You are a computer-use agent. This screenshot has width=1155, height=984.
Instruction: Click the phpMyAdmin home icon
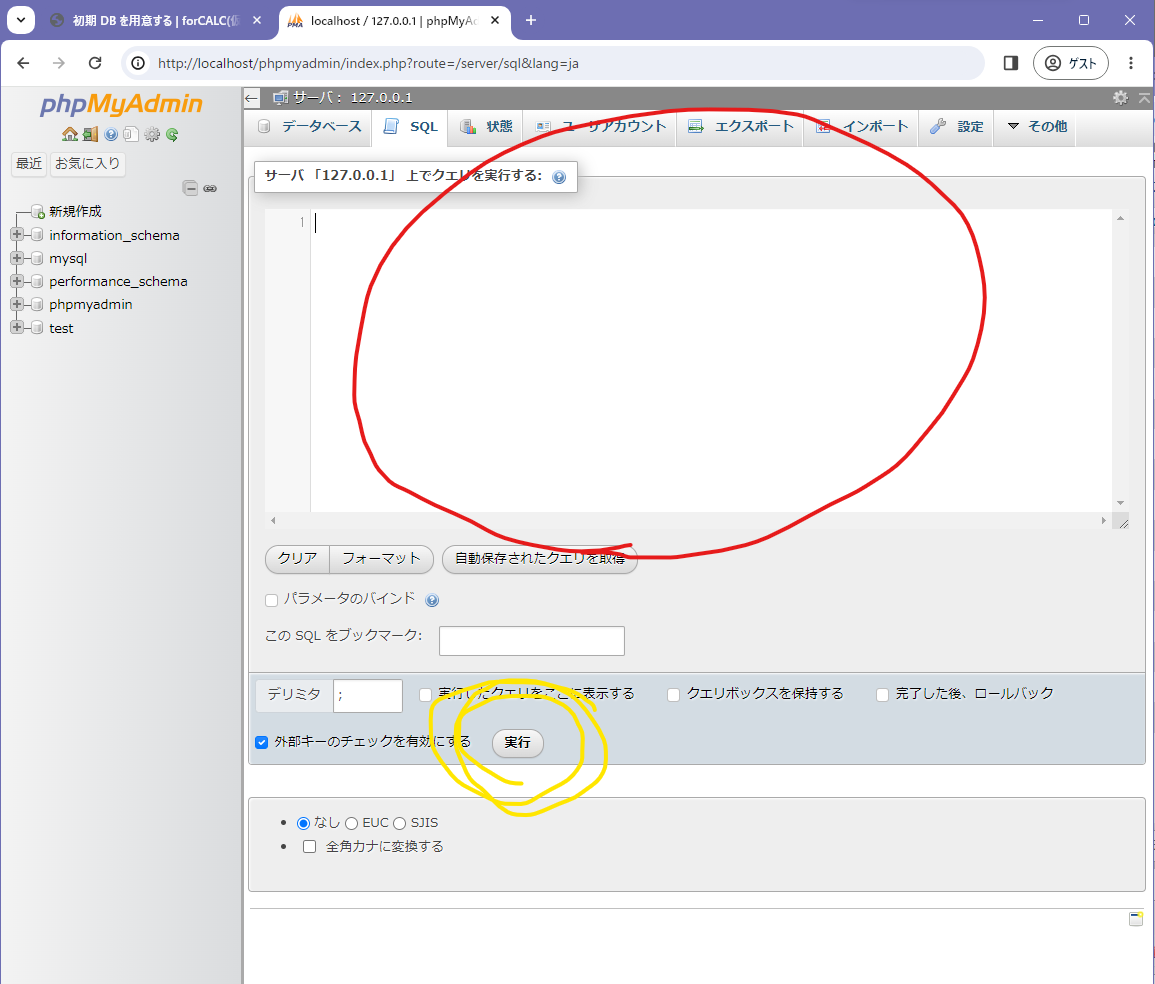(69, 134)
